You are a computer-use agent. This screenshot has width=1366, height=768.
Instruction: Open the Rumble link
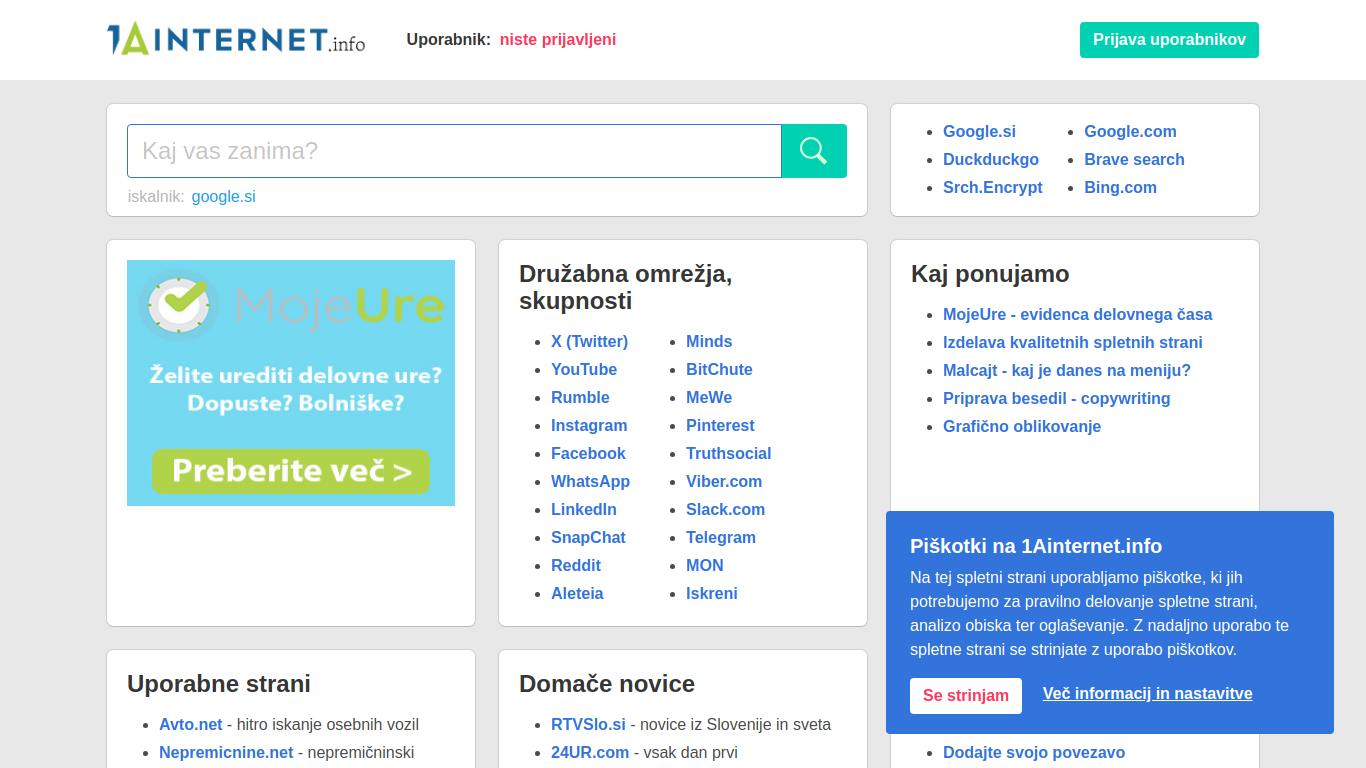[580, 398]
